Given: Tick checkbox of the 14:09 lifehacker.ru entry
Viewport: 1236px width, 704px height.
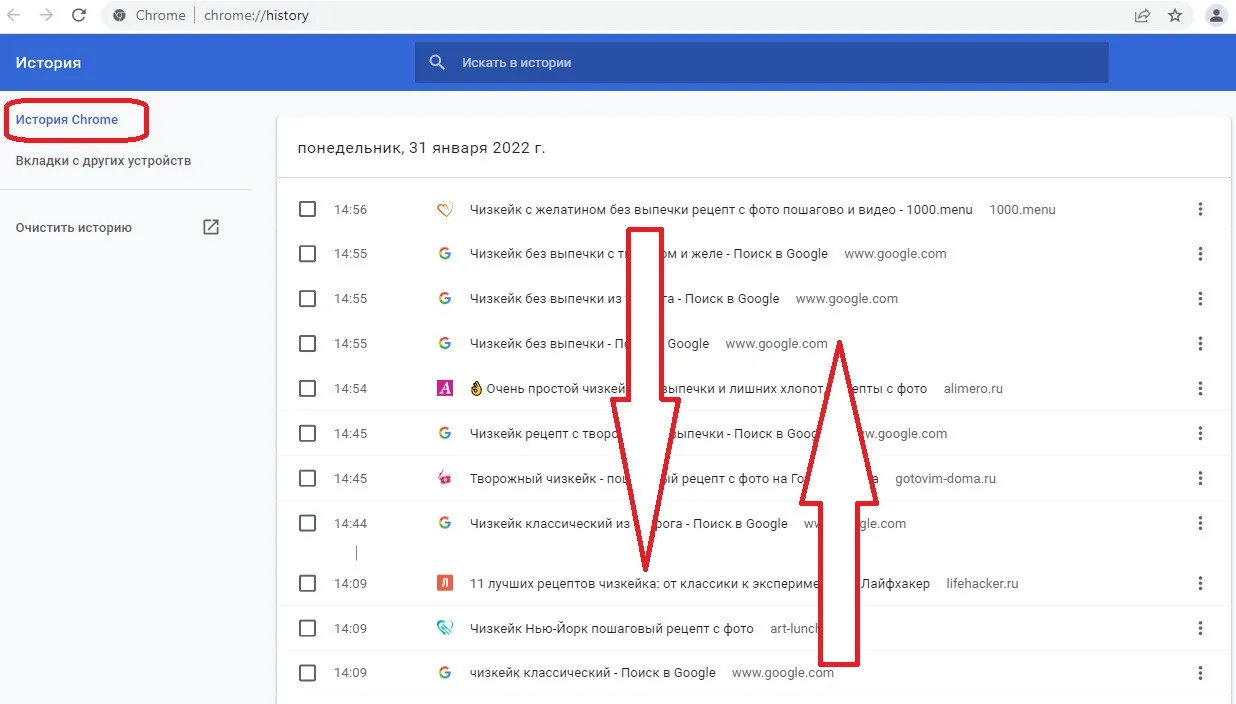Looking at the screenshot, I should (x=307, y=583).
